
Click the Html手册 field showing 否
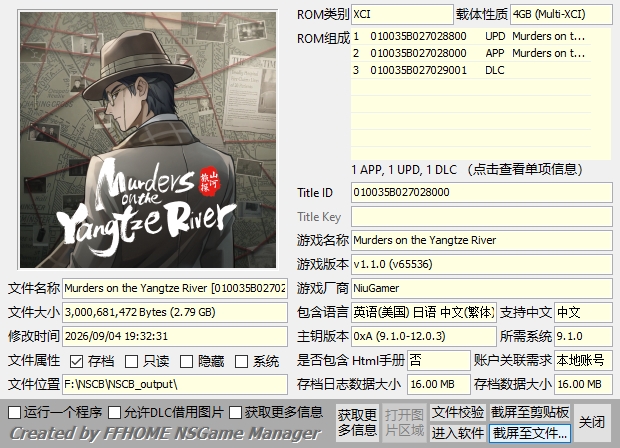click(x=439, y=360)
